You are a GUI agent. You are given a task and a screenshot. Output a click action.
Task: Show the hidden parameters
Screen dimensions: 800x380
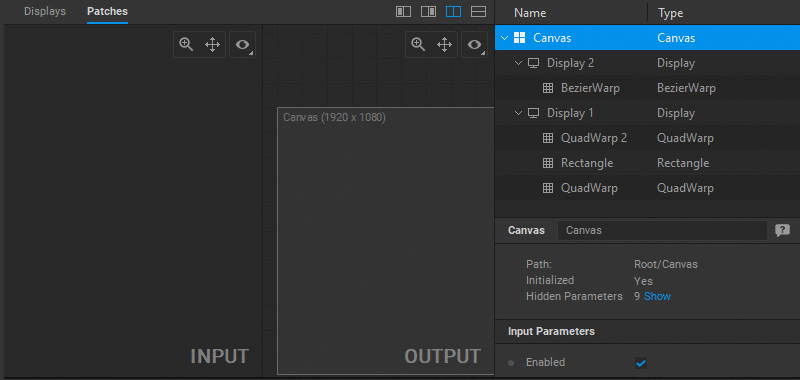click(x=657, y=296)
